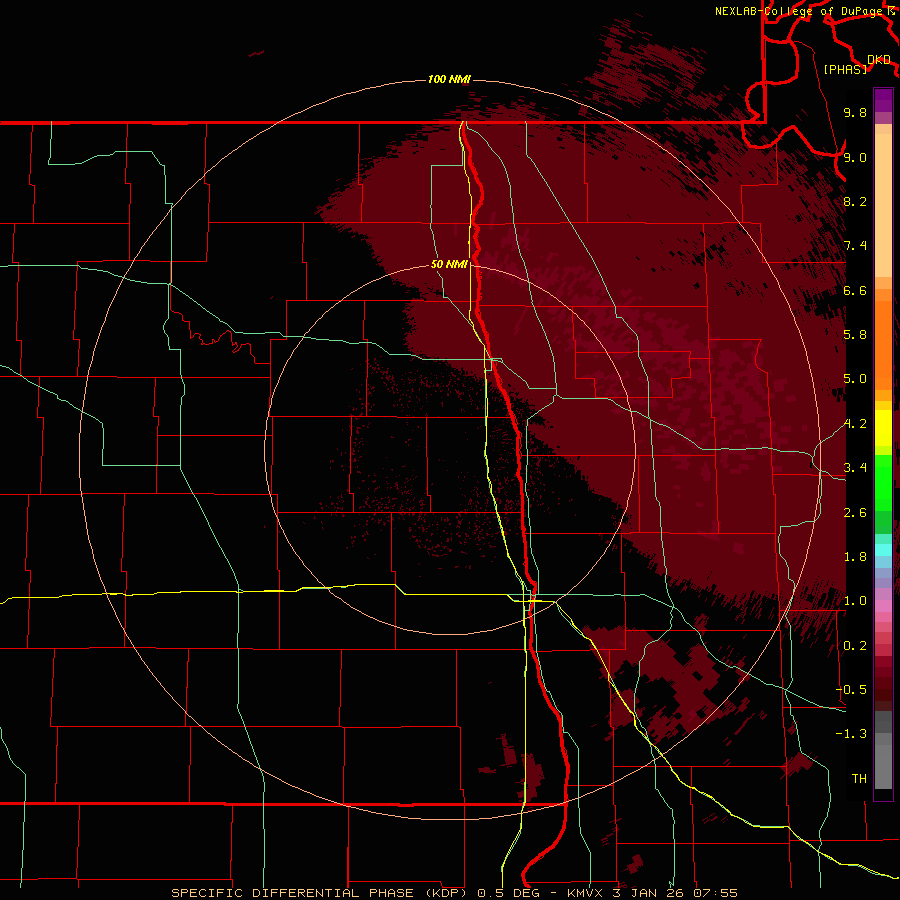Click the 2.6 legend value
This screenshot has width=900, height=900.
pos(855,513)
